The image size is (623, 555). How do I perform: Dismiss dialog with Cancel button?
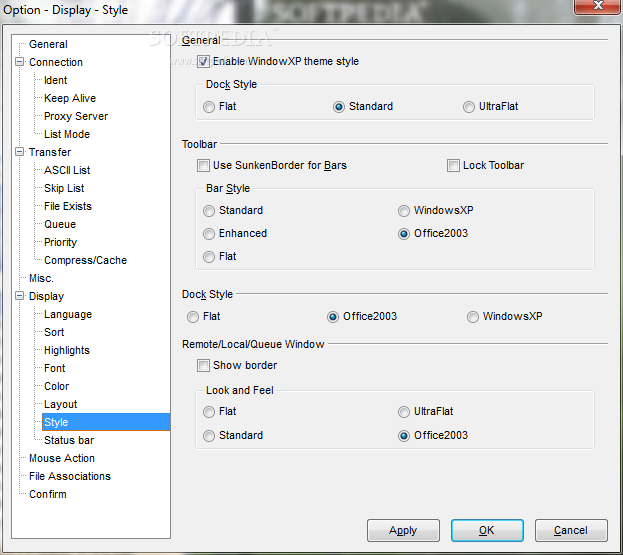click(x=571, y=530)
